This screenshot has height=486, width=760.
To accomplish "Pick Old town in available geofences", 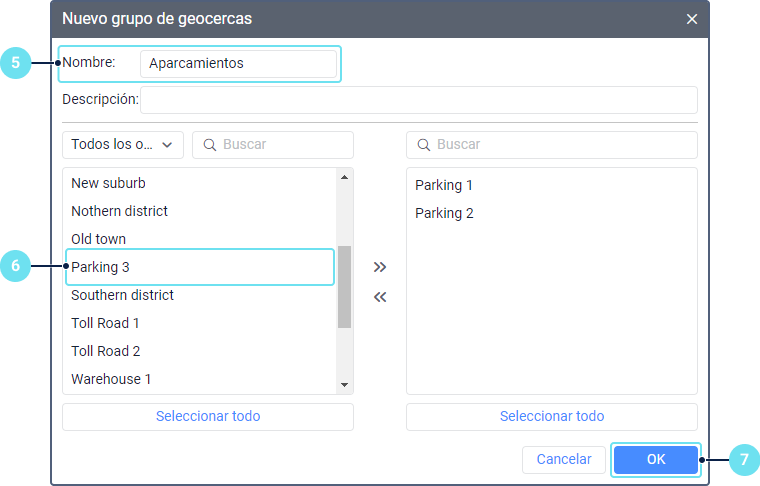I will point(98,239).
